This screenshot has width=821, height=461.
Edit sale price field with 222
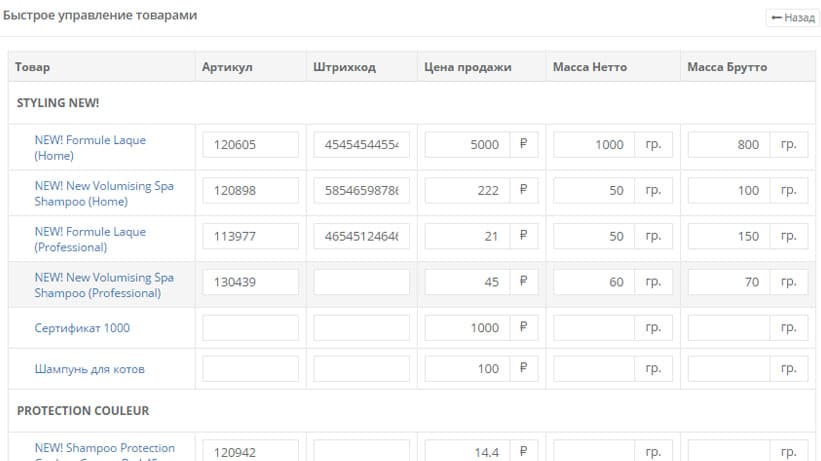click(x=467, y=190)
